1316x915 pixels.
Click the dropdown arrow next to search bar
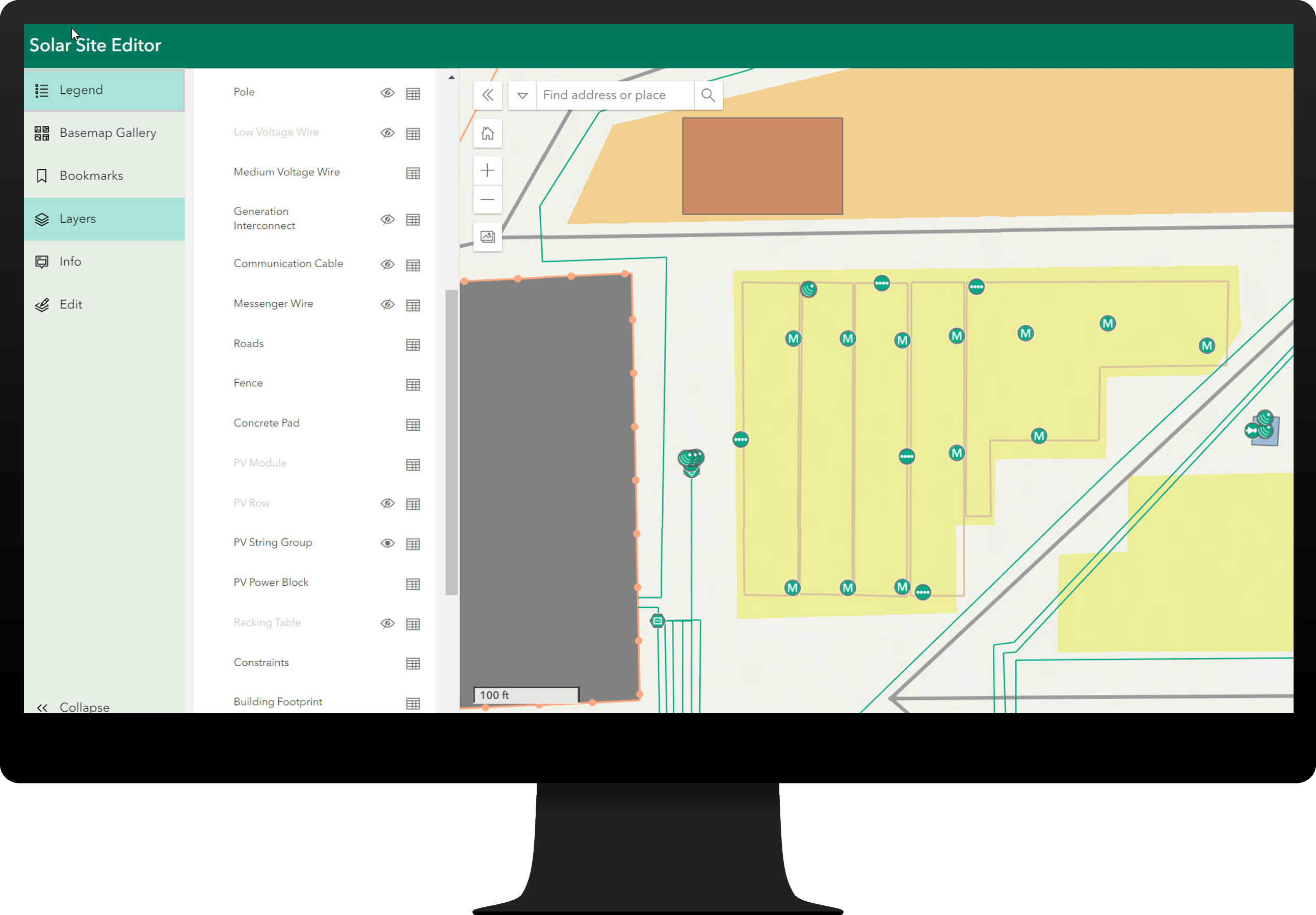coord(522,94)
